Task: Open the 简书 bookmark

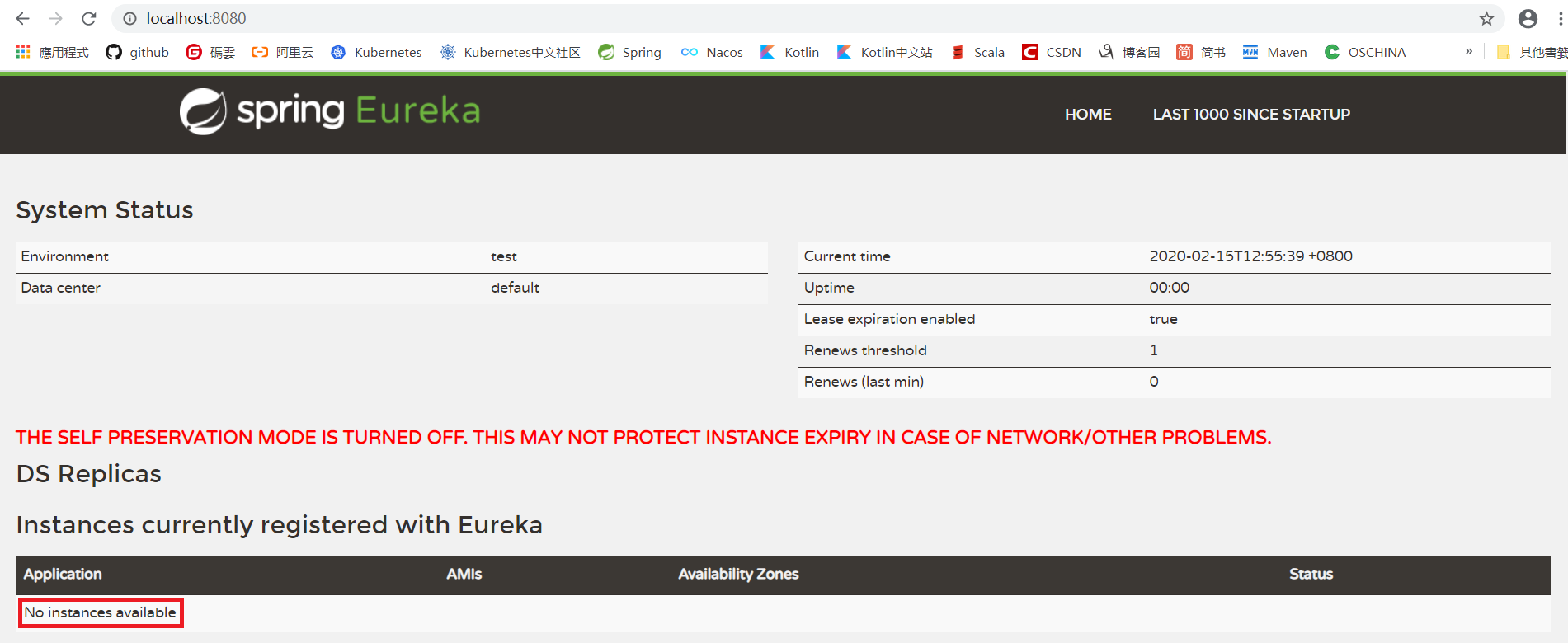Action: 1201,52
